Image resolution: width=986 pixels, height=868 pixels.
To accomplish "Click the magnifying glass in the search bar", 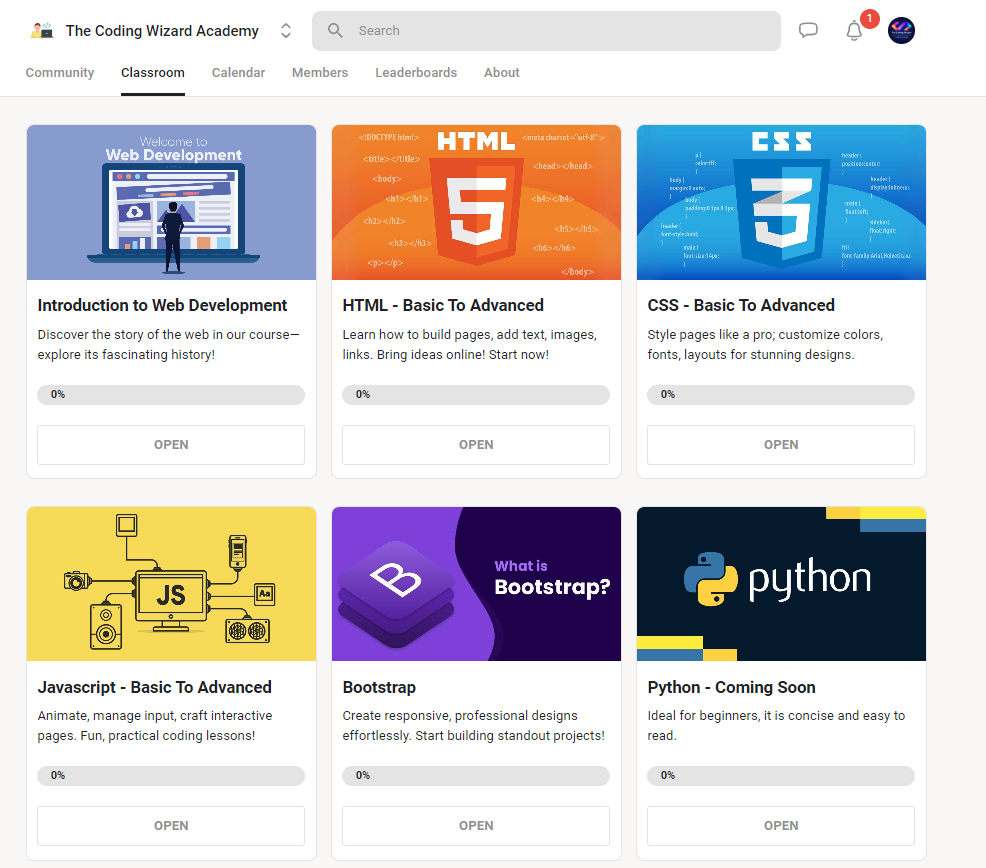I will [x=335, y=31].
